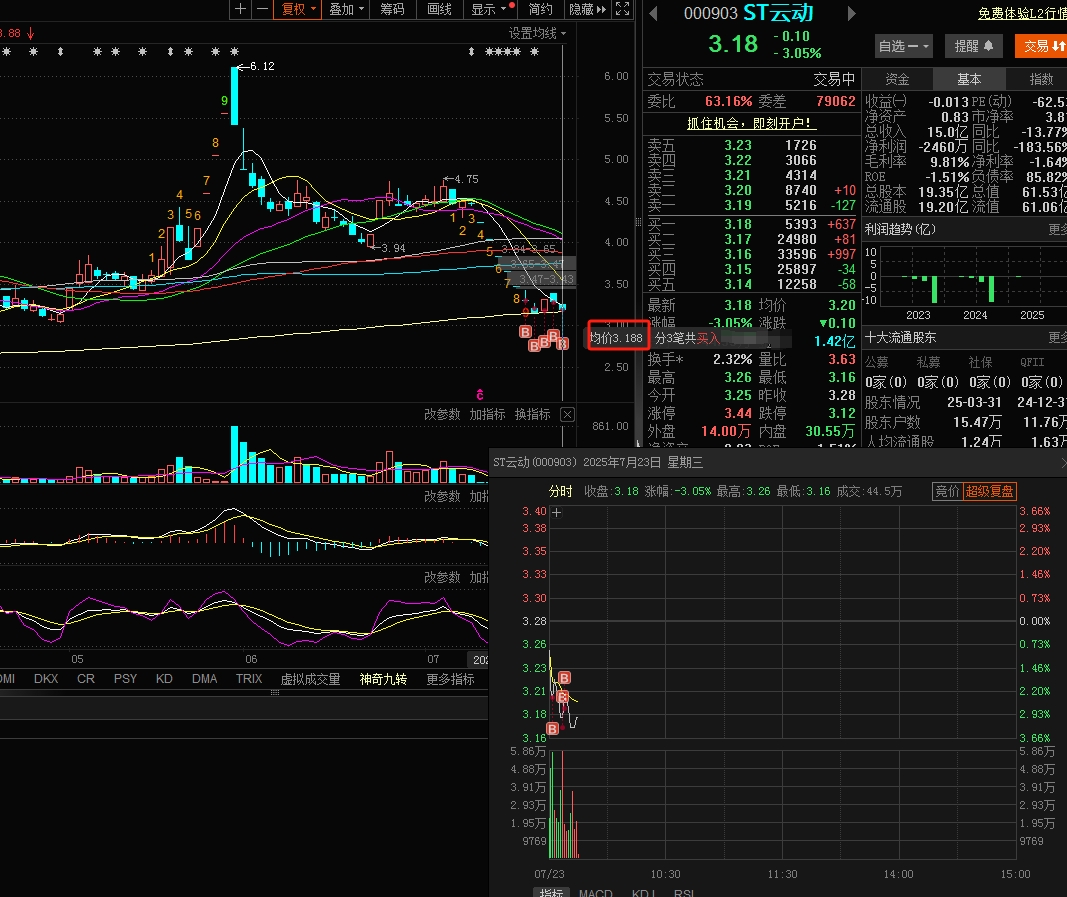This screenshot has width=1067, height=897.
Task: Click 更多 next to 十大流通股东
Action: 1057,338
